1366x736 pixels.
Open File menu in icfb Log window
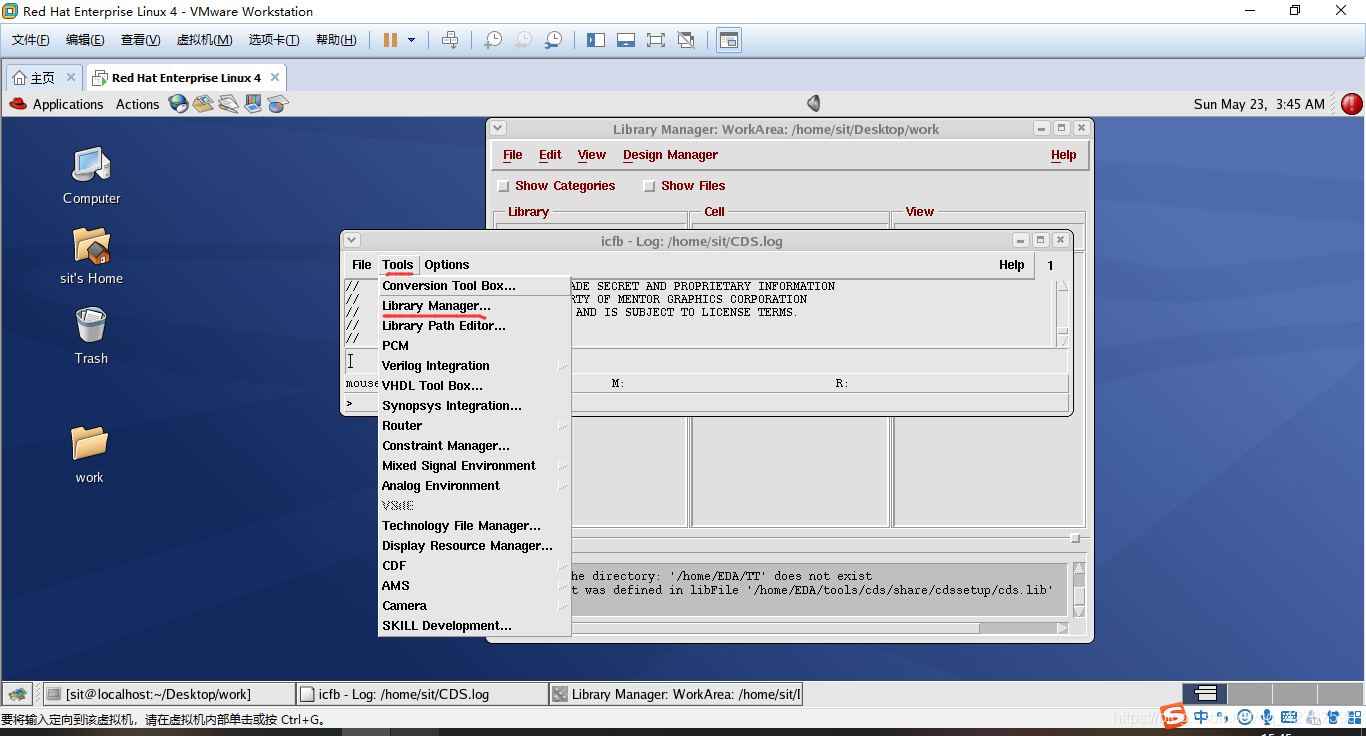[361, 265]
